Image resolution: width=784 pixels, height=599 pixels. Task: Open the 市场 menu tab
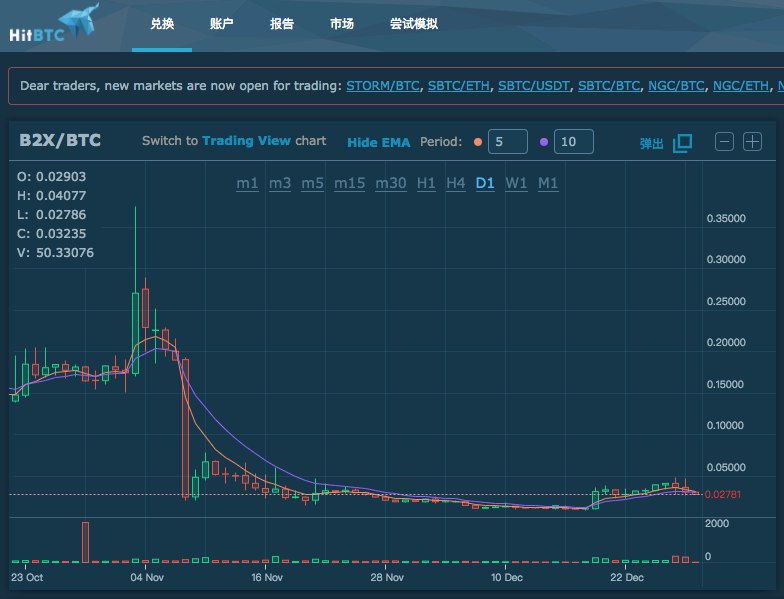click(342, 24)
